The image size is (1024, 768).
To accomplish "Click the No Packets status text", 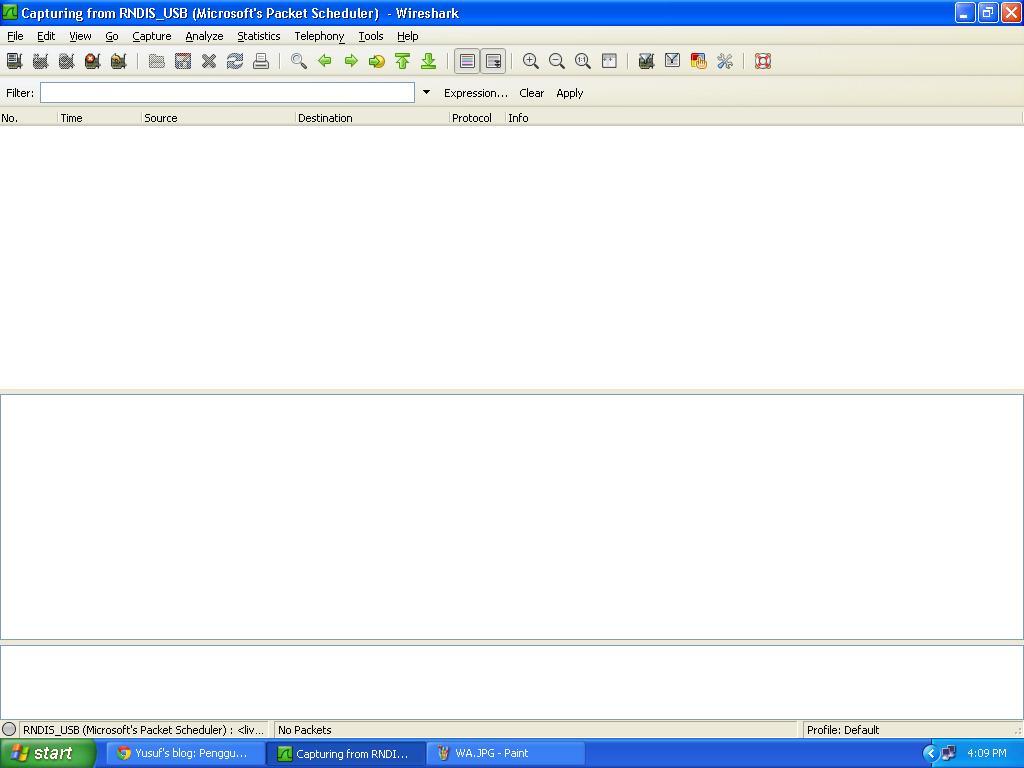I will tap(304, 730).
